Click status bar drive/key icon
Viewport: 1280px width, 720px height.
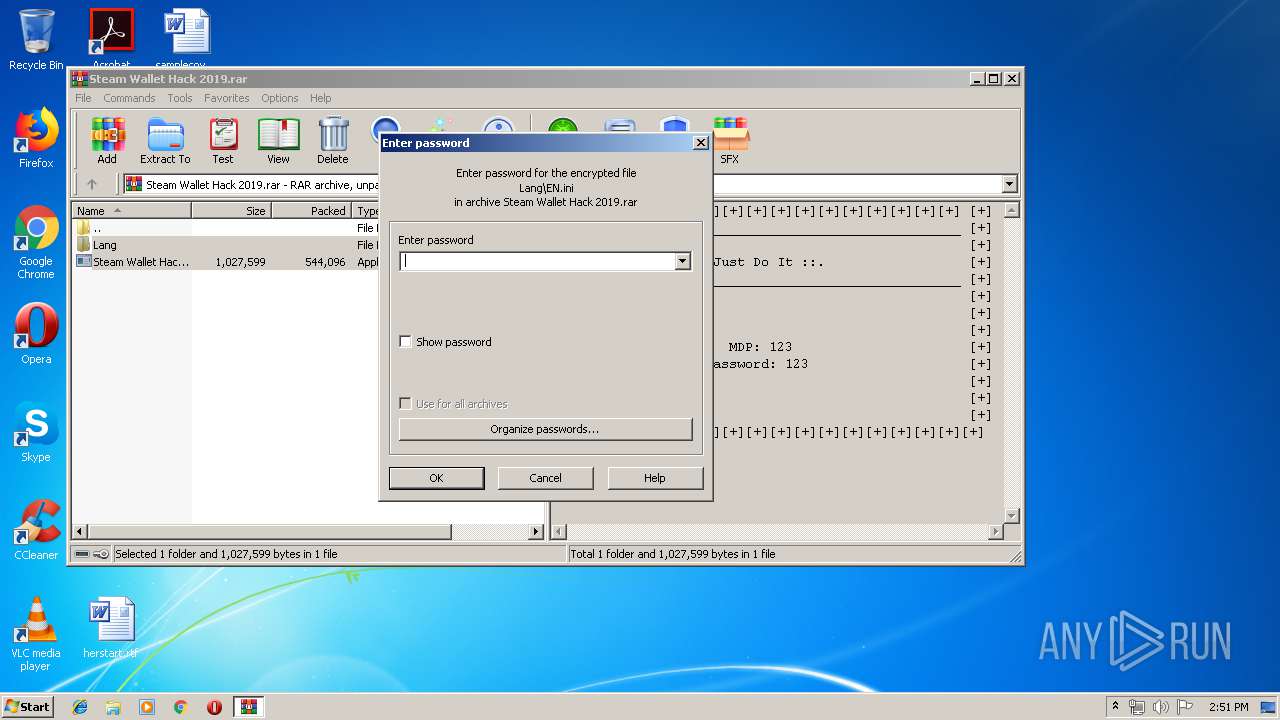[x=92, y=554]
